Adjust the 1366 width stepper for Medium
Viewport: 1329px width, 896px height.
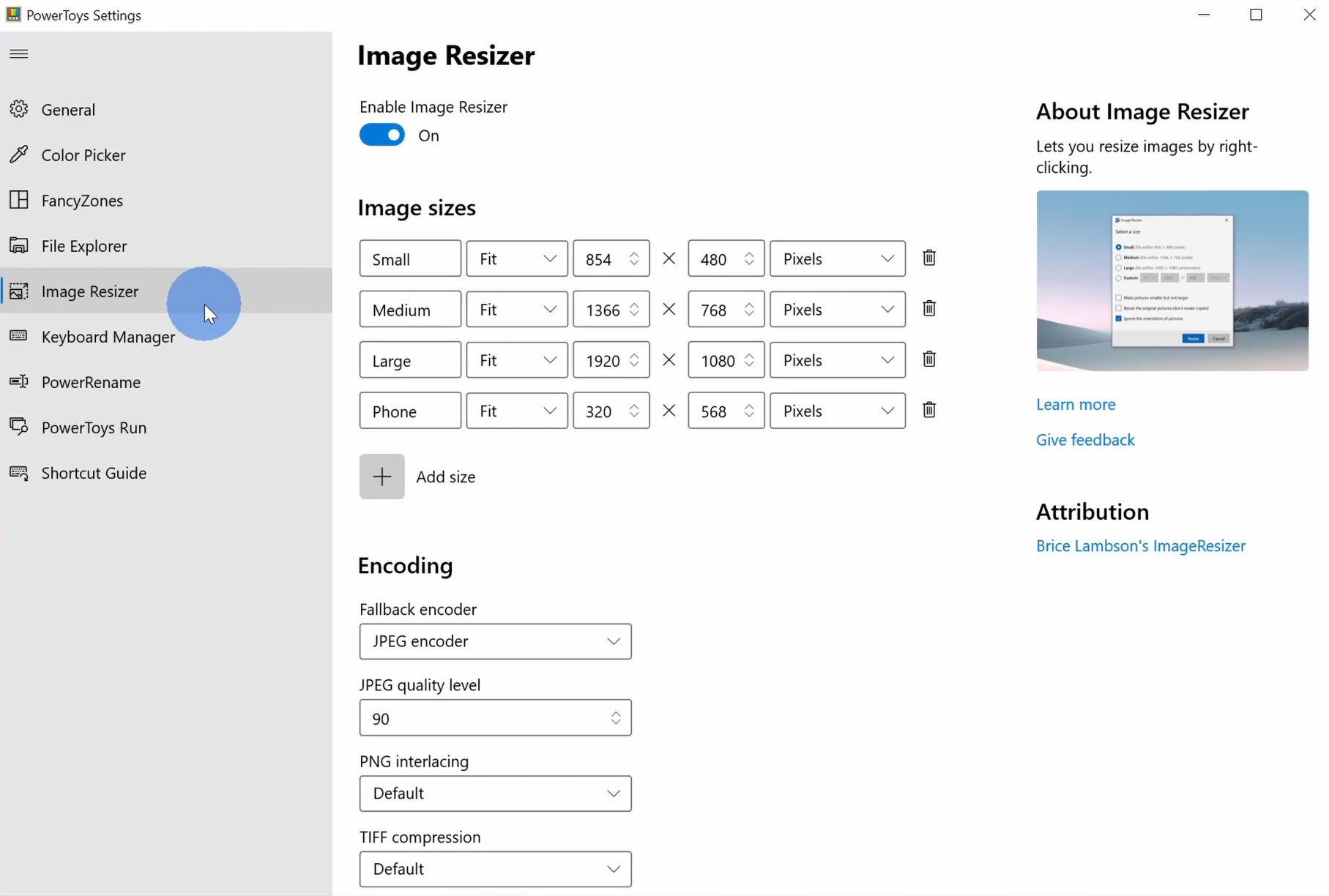634,309
